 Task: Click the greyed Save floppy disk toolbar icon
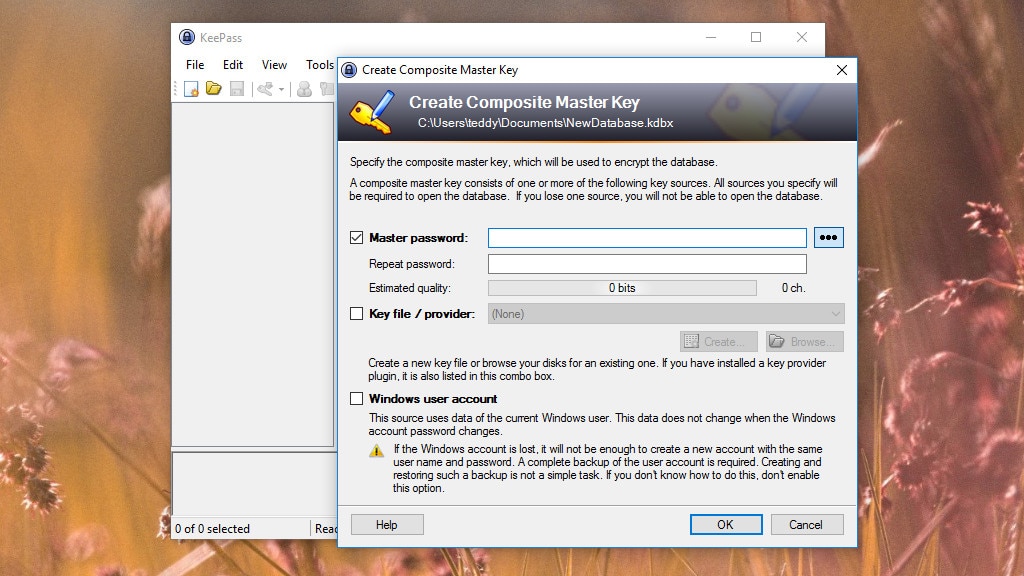[x=236, y=89]
